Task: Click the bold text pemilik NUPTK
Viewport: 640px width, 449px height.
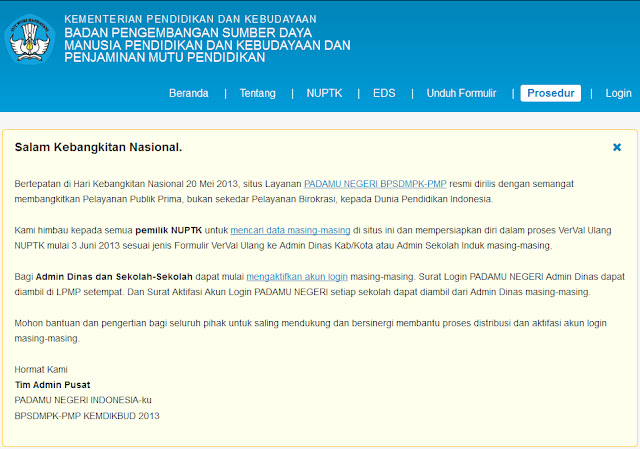Action: (169, 231)
